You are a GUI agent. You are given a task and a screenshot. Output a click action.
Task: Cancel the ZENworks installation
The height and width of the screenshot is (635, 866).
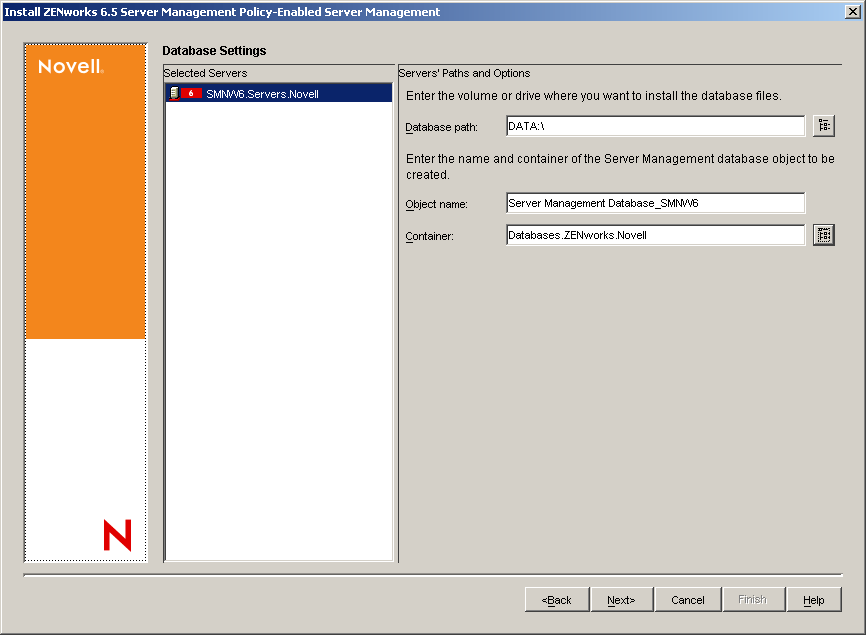(x=687, y=599)
